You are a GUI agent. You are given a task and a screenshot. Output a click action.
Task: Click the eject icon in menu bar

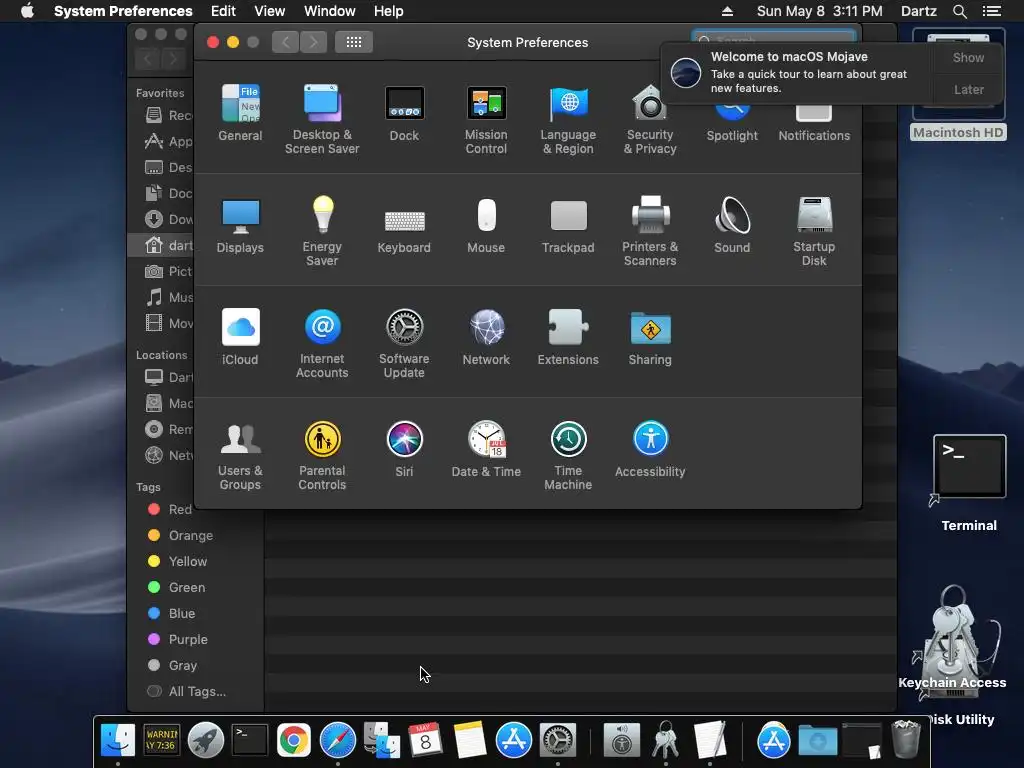coord(727,11)
